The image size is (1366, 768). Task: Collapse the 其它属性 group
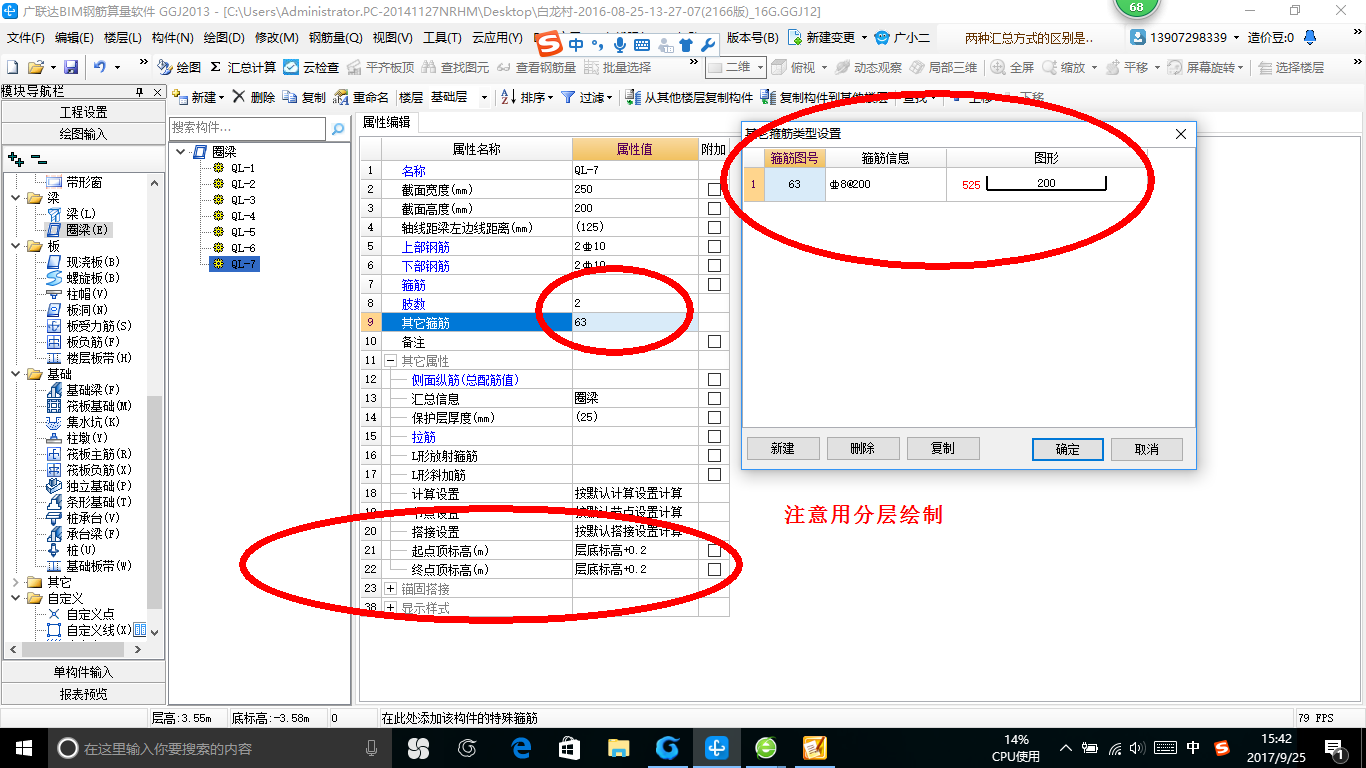[390, 360]
